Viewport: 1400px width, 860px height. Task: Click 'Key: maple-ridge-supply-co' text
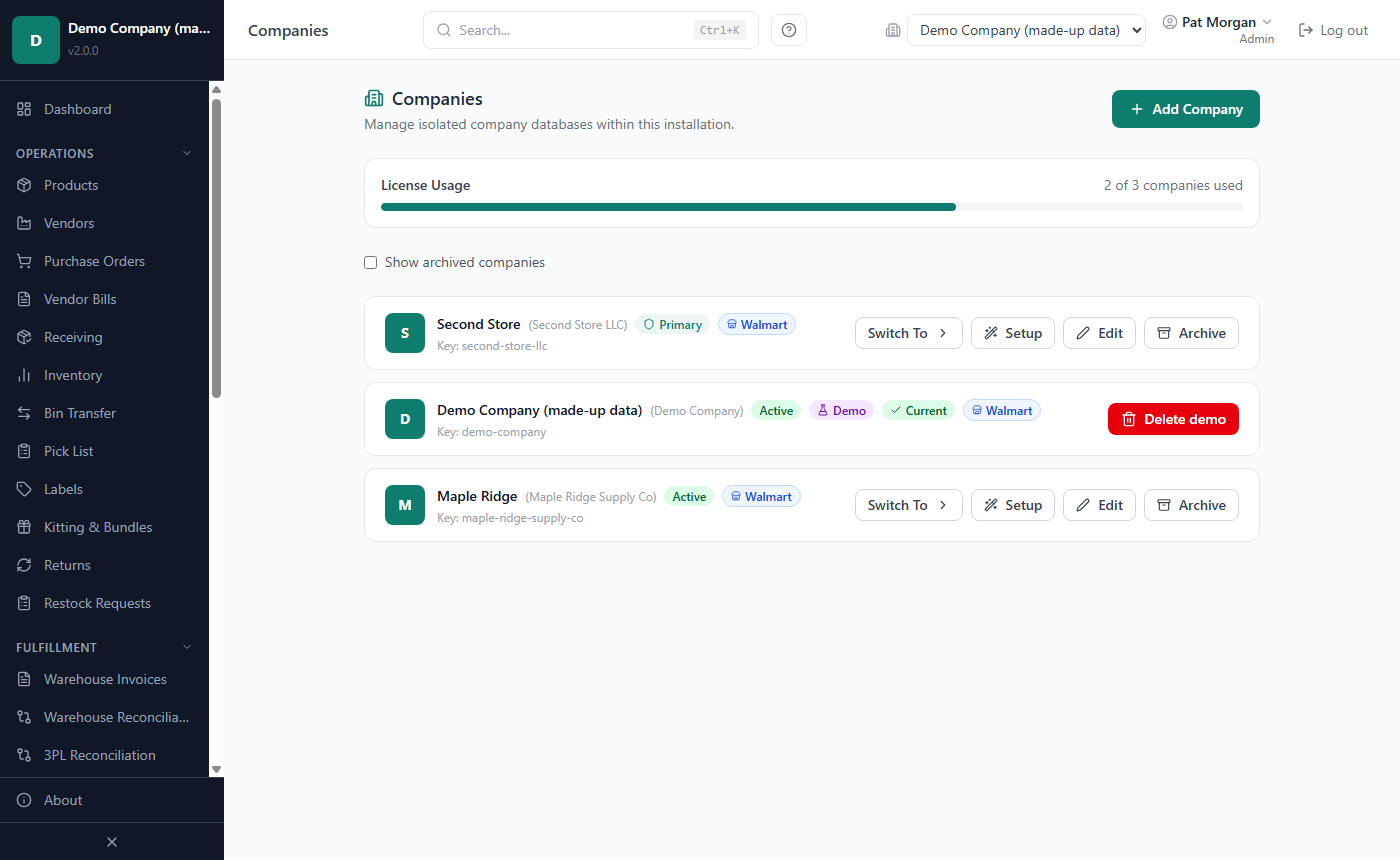(510, 518)
